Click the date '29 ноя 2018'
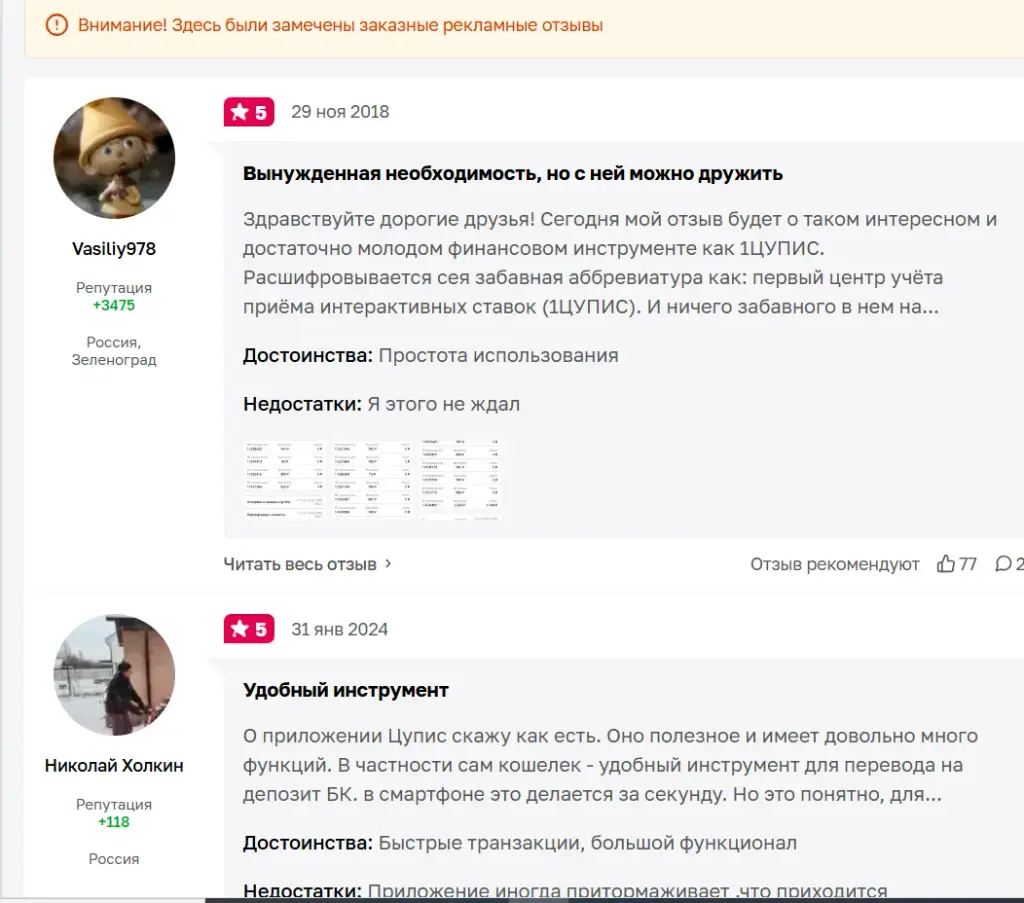Image resolution: width=1024 pixels, height=903 pixels. coord(340,112)
